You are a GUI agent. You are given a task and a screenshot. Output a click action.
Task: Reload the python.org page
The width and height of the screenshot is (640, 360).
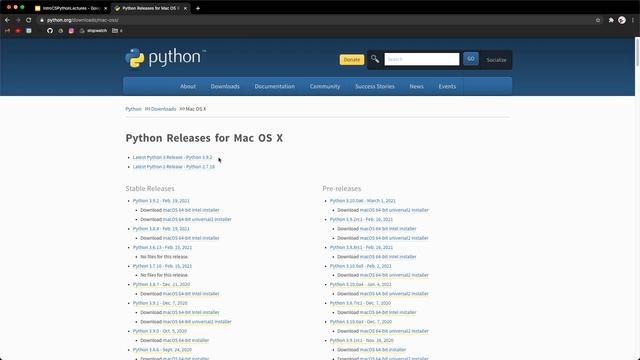coord(29,20)
